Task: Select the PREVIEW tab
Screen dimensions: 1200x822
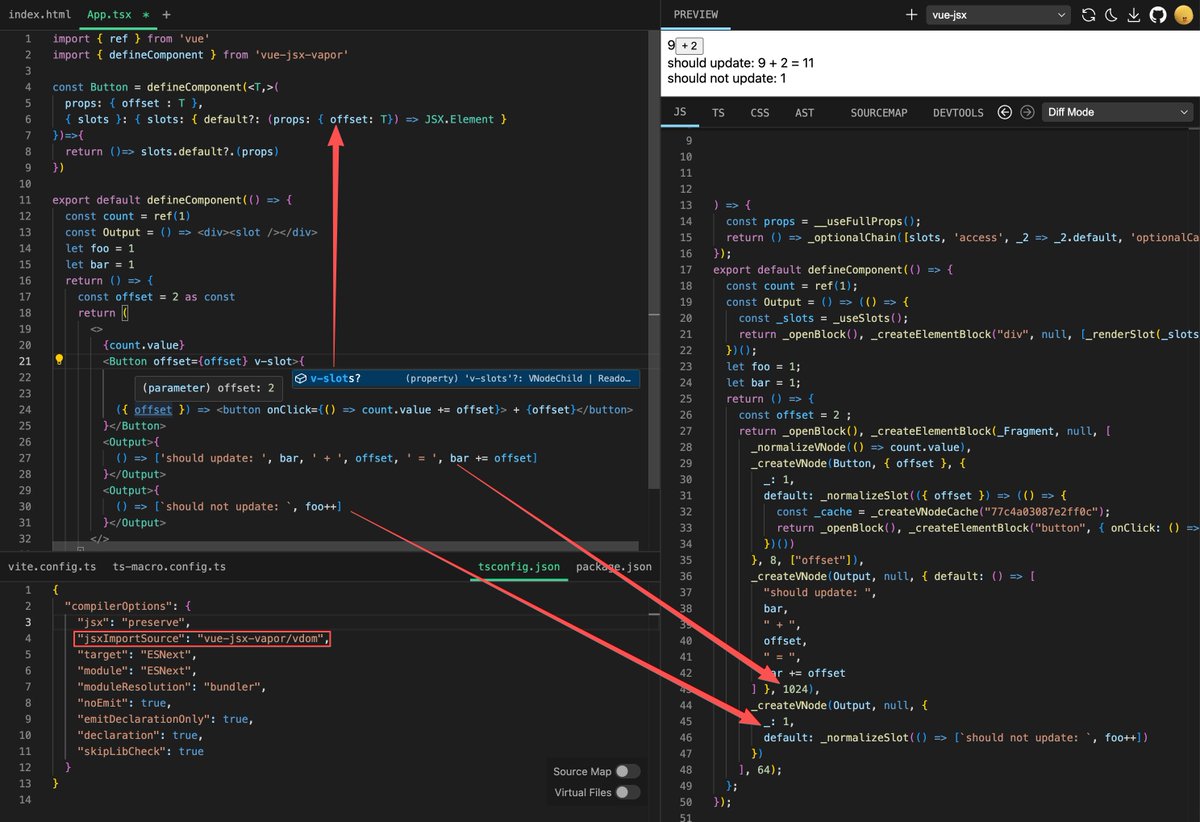Action: (x=696, y=15)
